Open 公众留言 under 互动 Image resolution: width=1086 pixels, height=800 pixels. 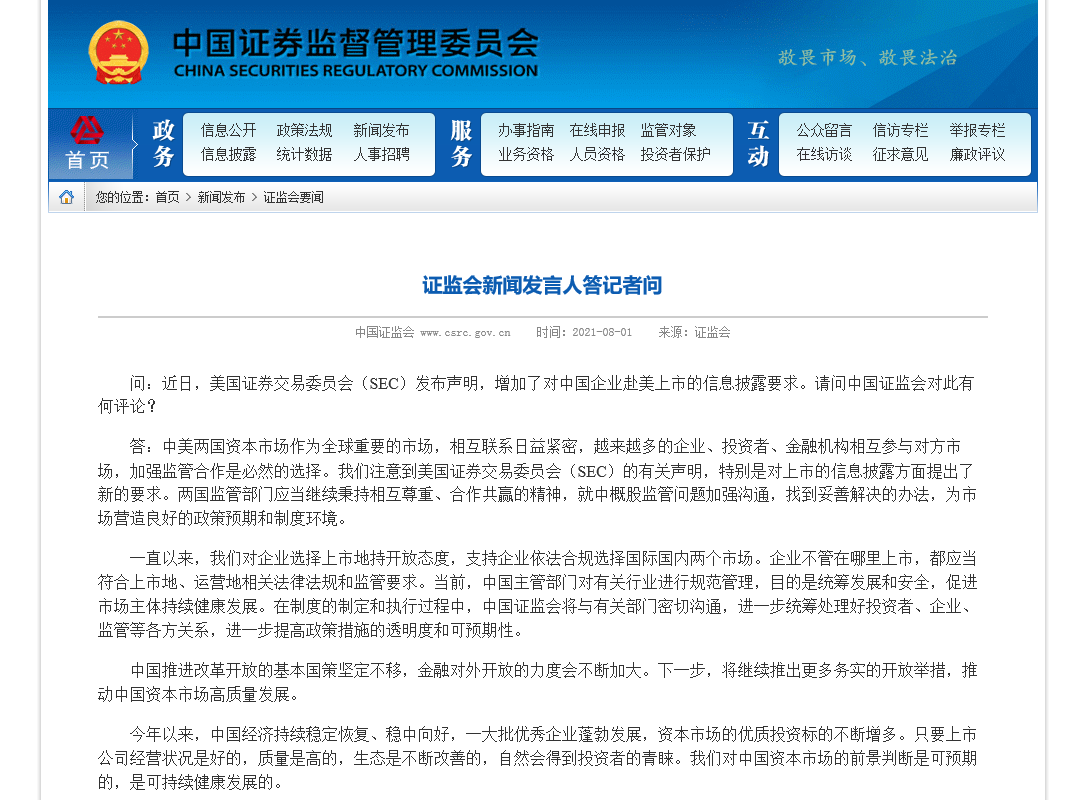(824, 130)
